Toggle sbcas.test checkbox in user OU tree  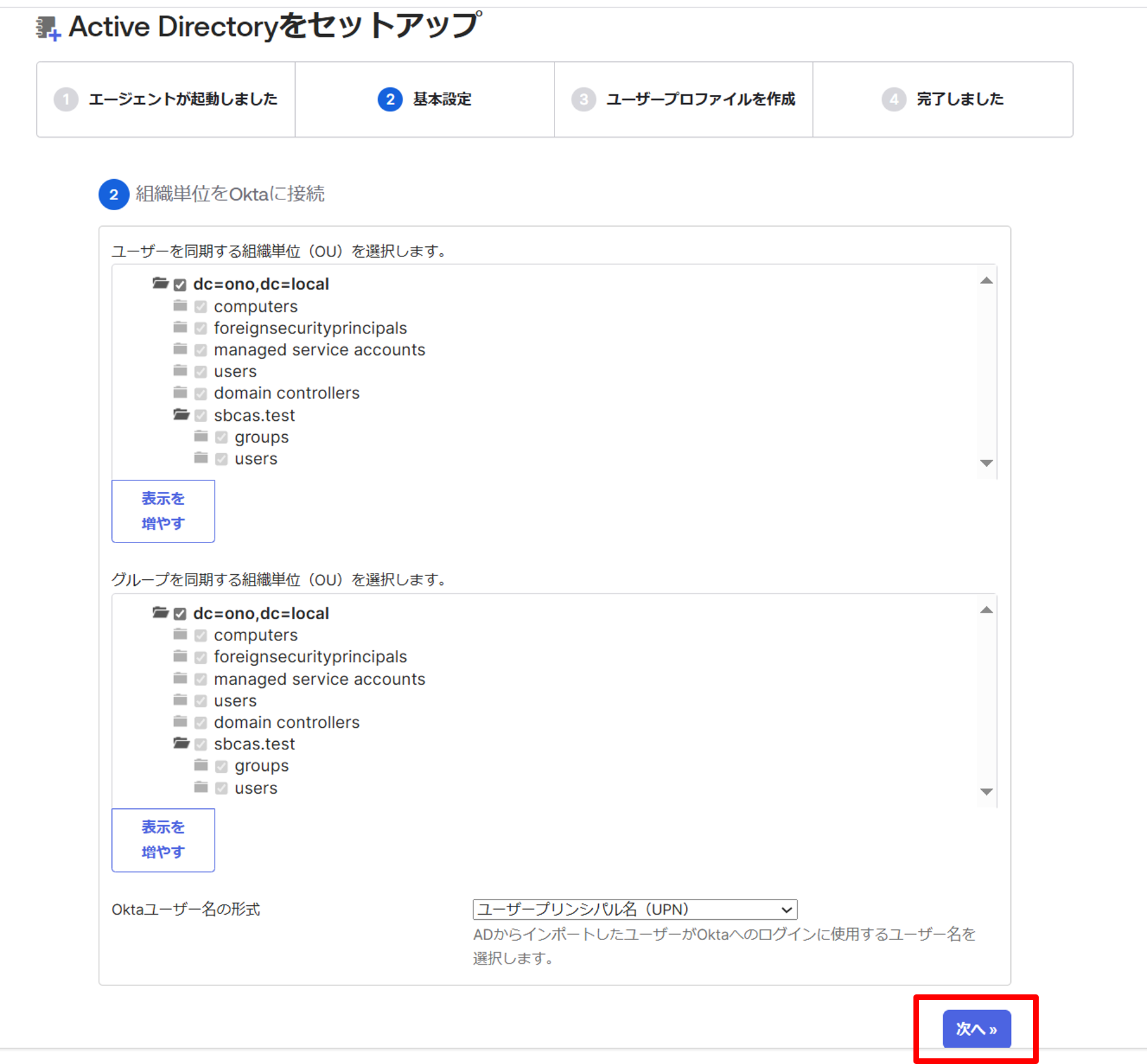[x=201, y=416]
